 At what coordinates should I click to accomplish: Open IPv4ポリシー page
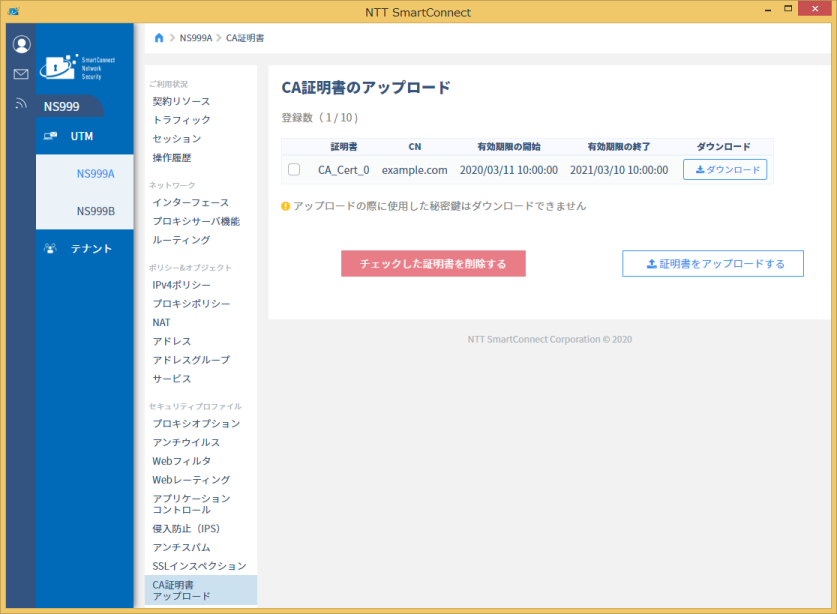(x=181, y=285)
